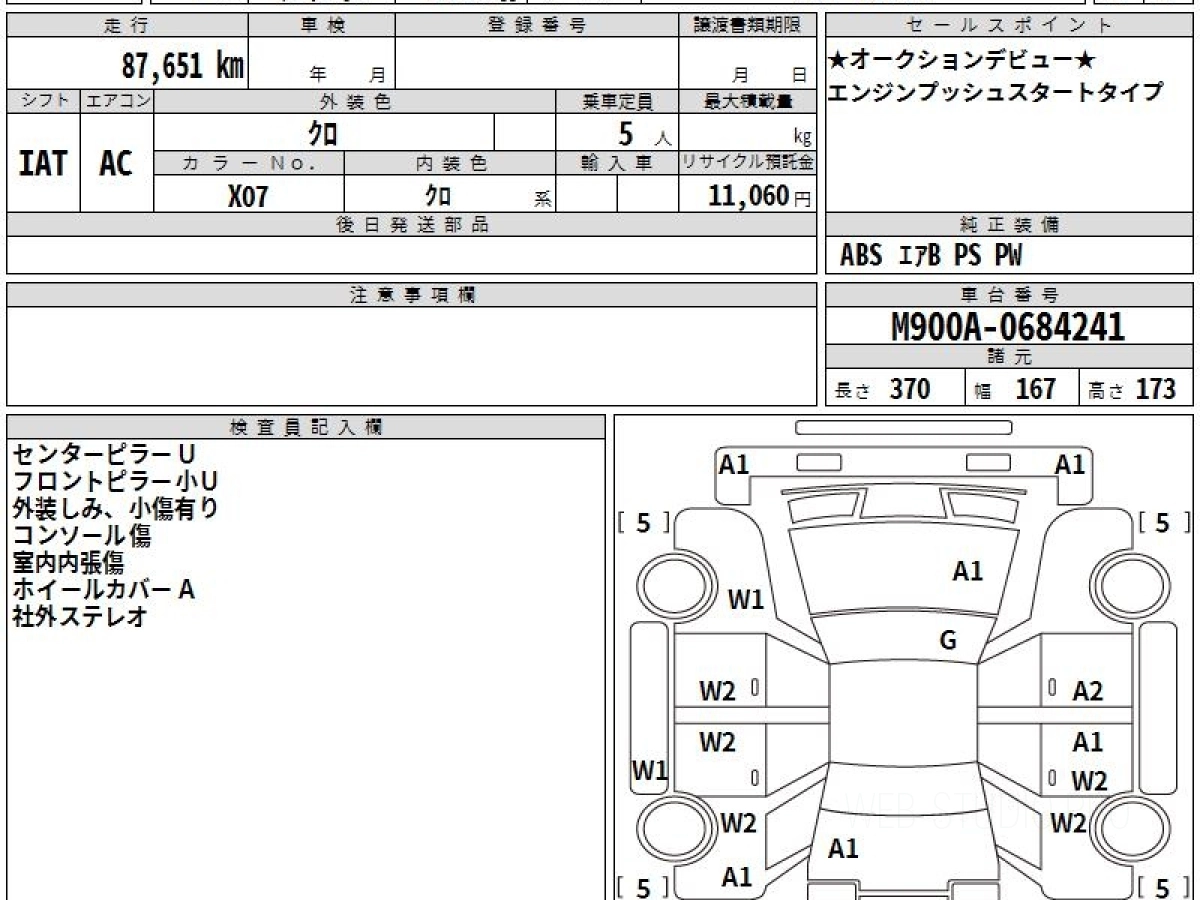Click the 車台番号 header

click(1010, 295)
